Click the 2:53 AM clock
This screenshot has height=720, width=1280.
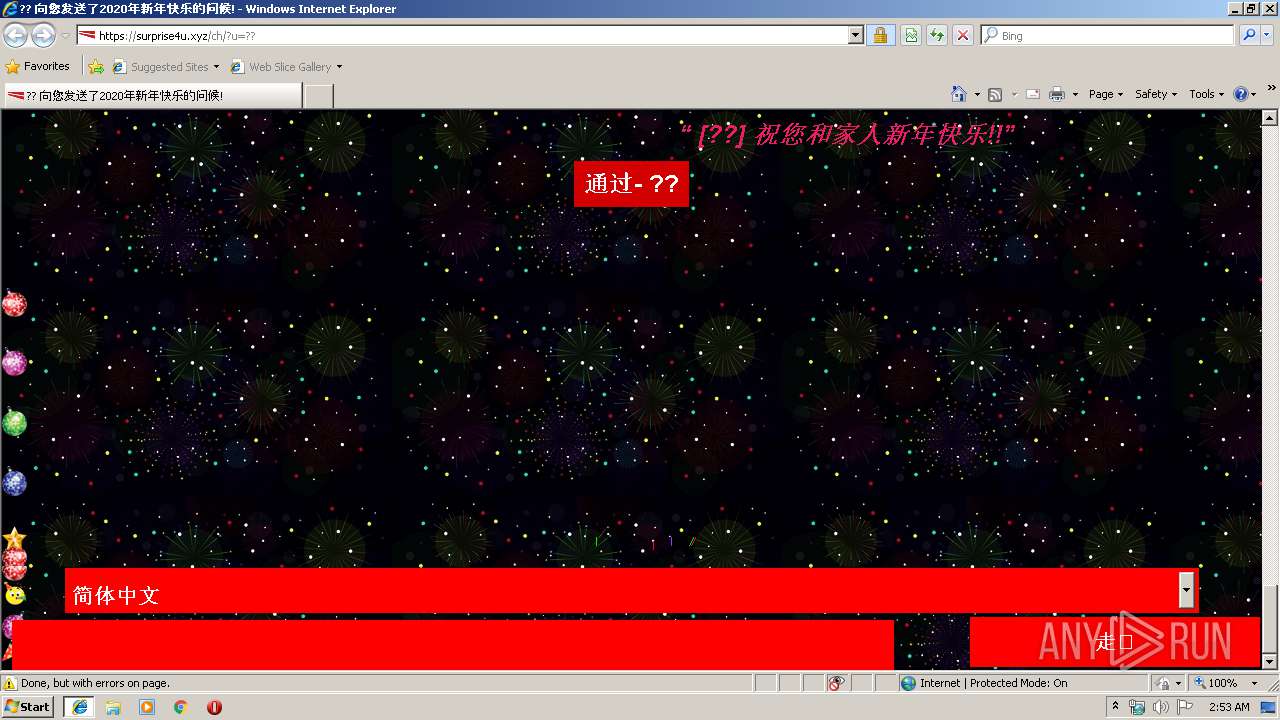[1229, 707]
